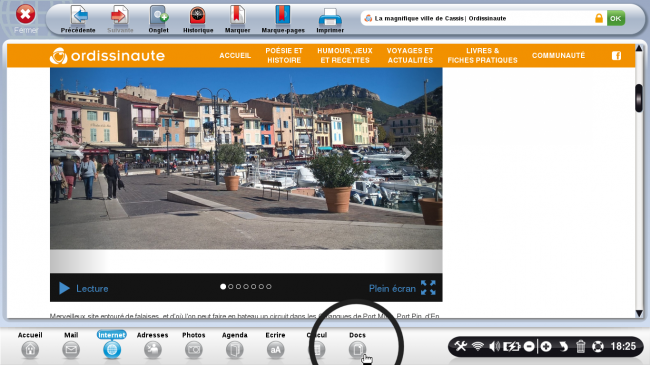Print the page with Imprimer
Image resolution: width=650 pixels, height=365 pixels.
(330, 19)
